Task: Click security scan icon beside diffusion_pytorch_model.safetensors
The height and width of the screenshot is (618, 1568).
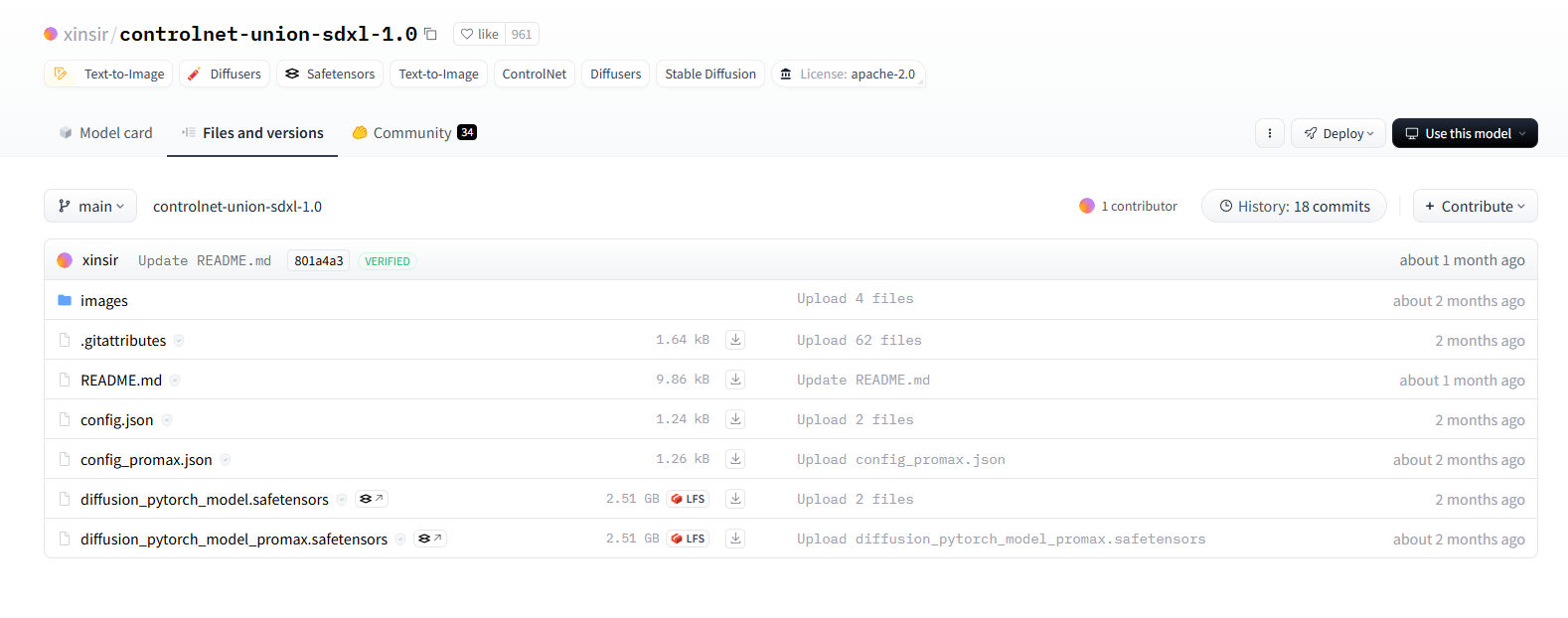Action: coord(342,499)
